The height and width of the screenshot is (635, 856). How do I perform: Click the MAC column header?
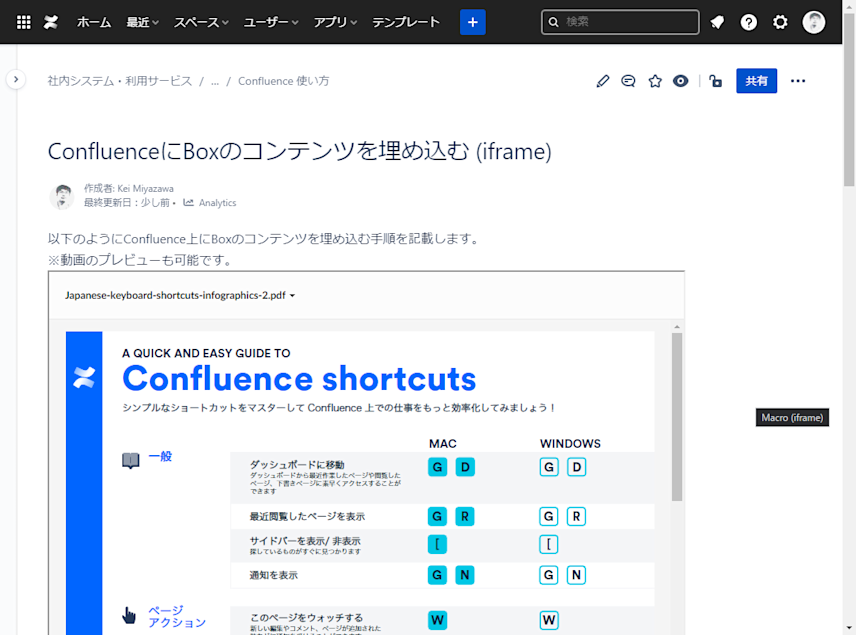443,443
